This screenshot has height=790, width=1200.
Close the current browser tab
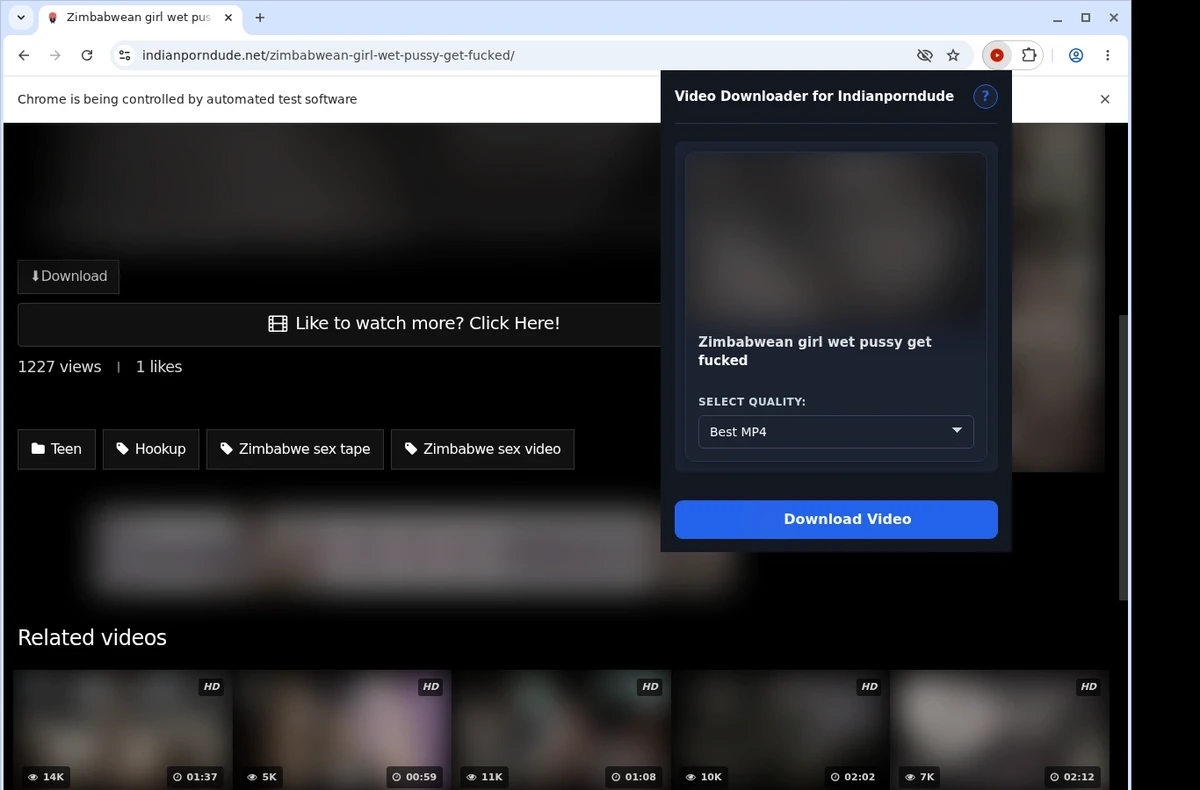(228, 18)
